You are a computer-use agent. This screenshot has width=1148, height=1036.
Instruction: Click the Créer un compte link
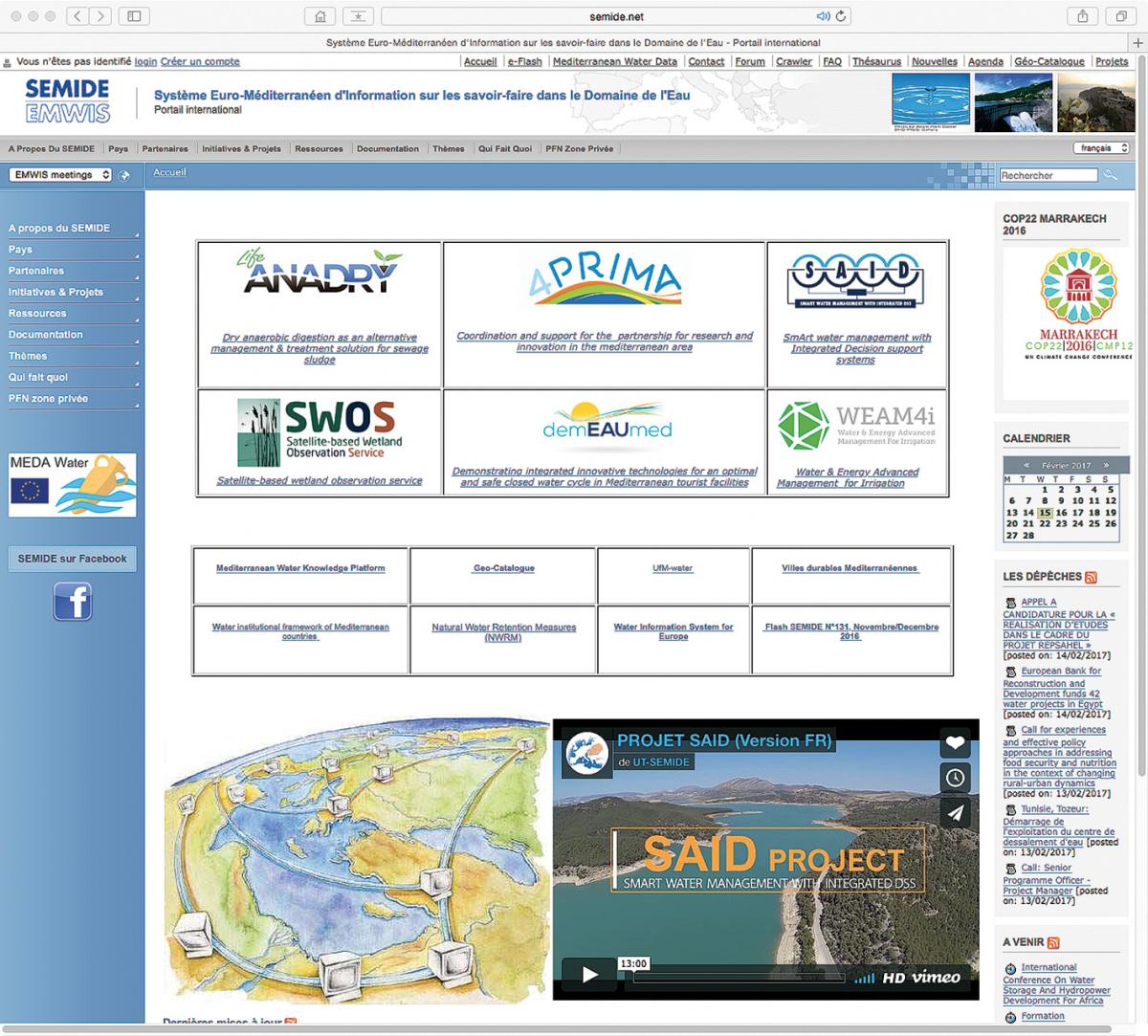pos(200,61)
